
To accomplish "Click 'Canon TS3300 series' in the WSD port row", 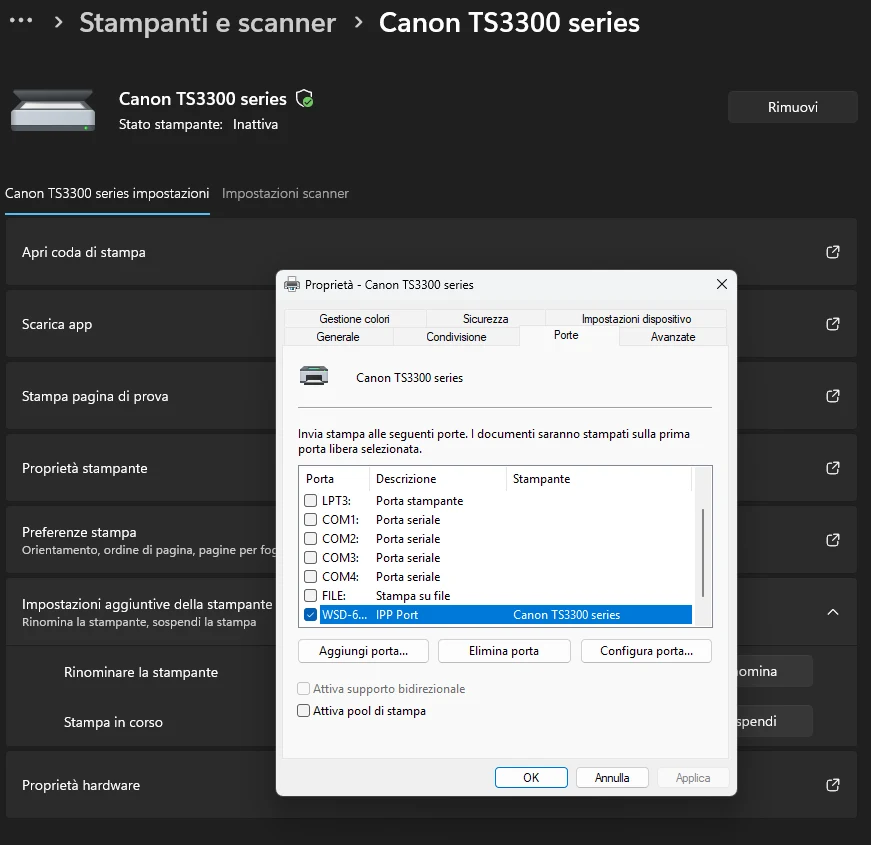I will tap(566, 614).
